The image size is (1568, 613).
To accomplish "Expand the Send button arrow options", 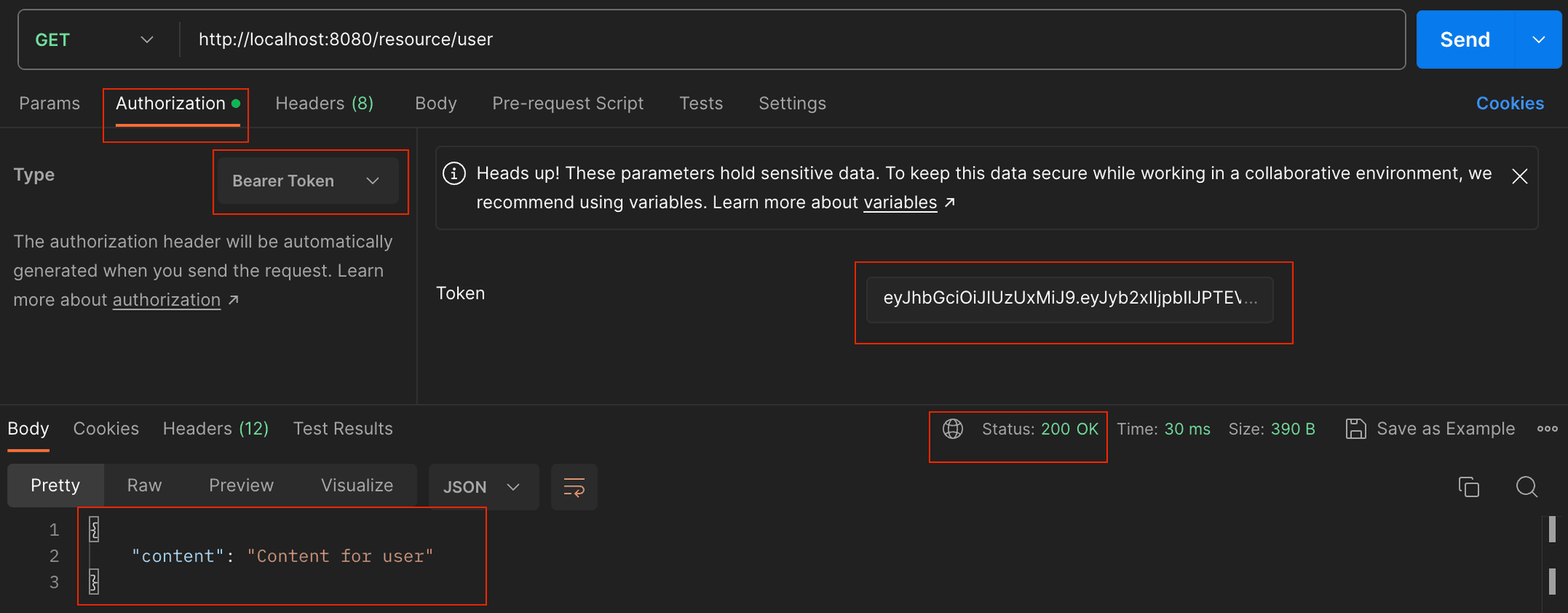I will click(x=1538, y=40).
